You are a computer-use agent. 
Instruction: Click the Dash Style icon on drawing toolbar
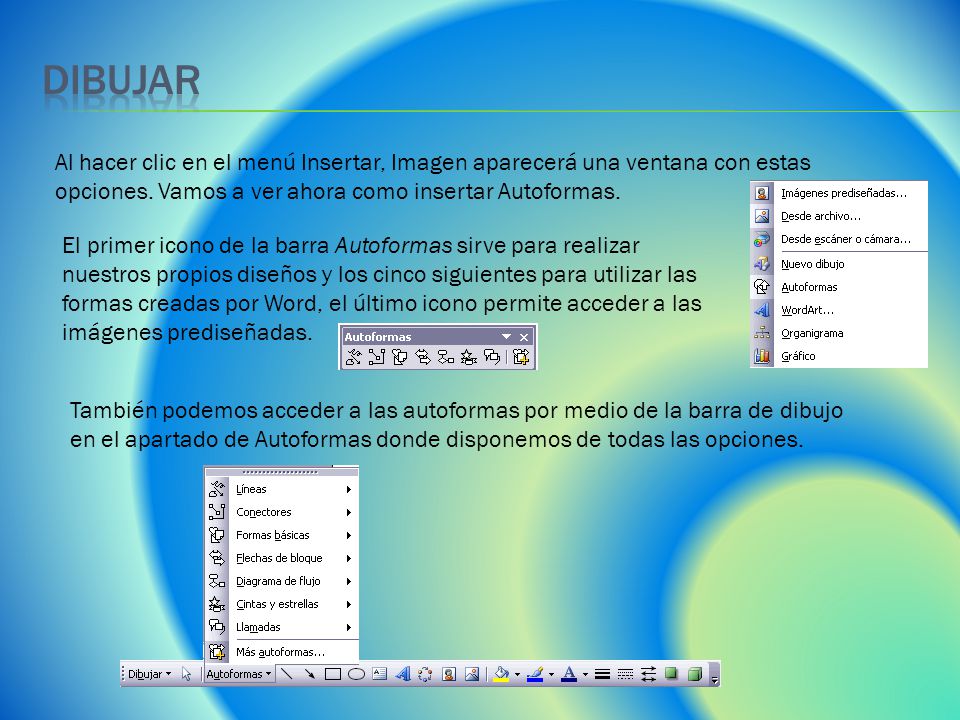point(626,674)
